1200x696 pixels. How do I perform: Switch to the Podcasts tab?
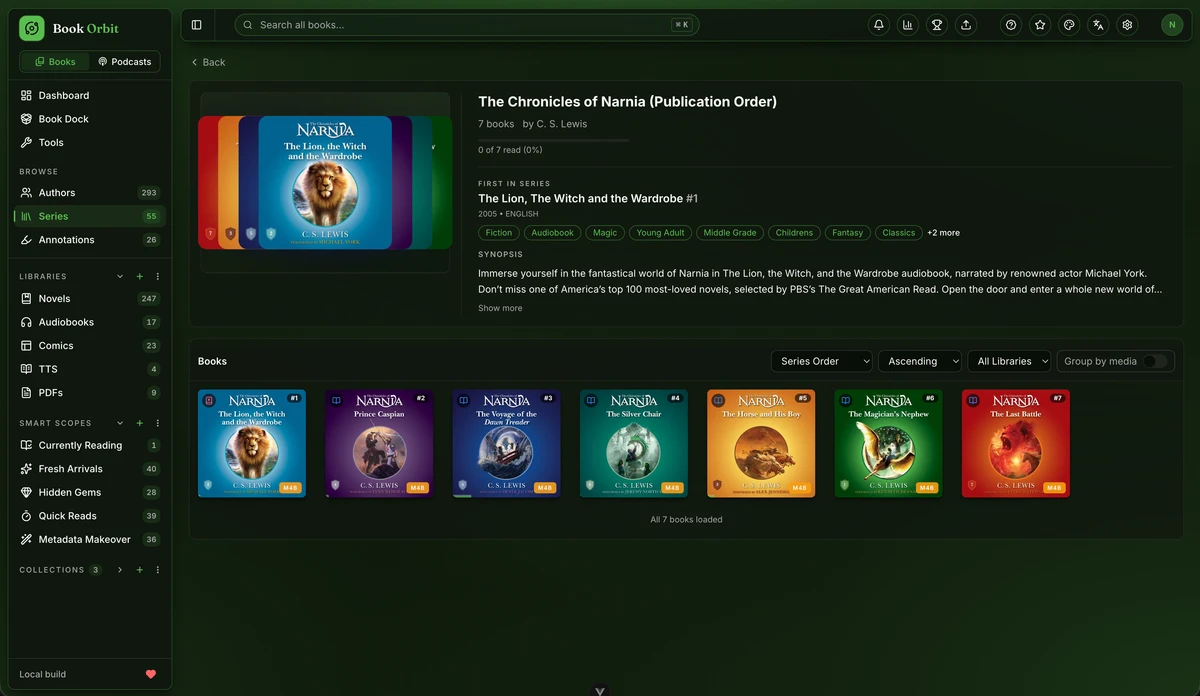[x=124, y=62]
